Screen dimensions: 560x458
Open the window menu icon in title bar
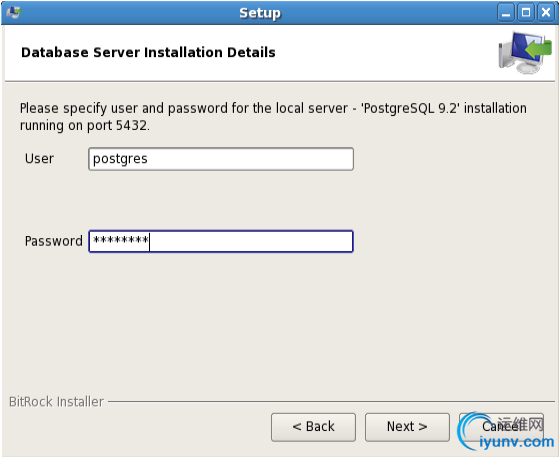(14, 12)
